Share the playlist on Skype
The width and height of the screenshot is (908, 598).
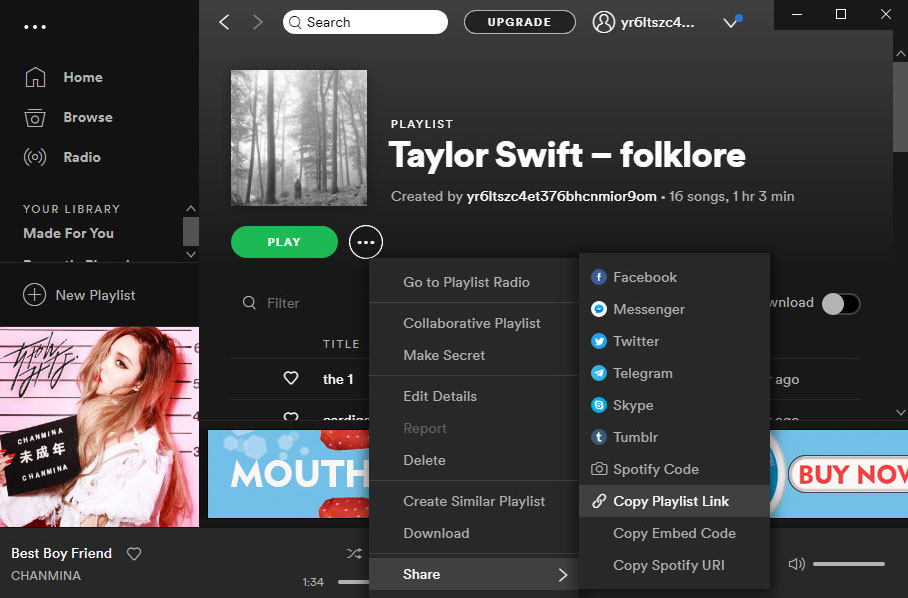point(632,405)
